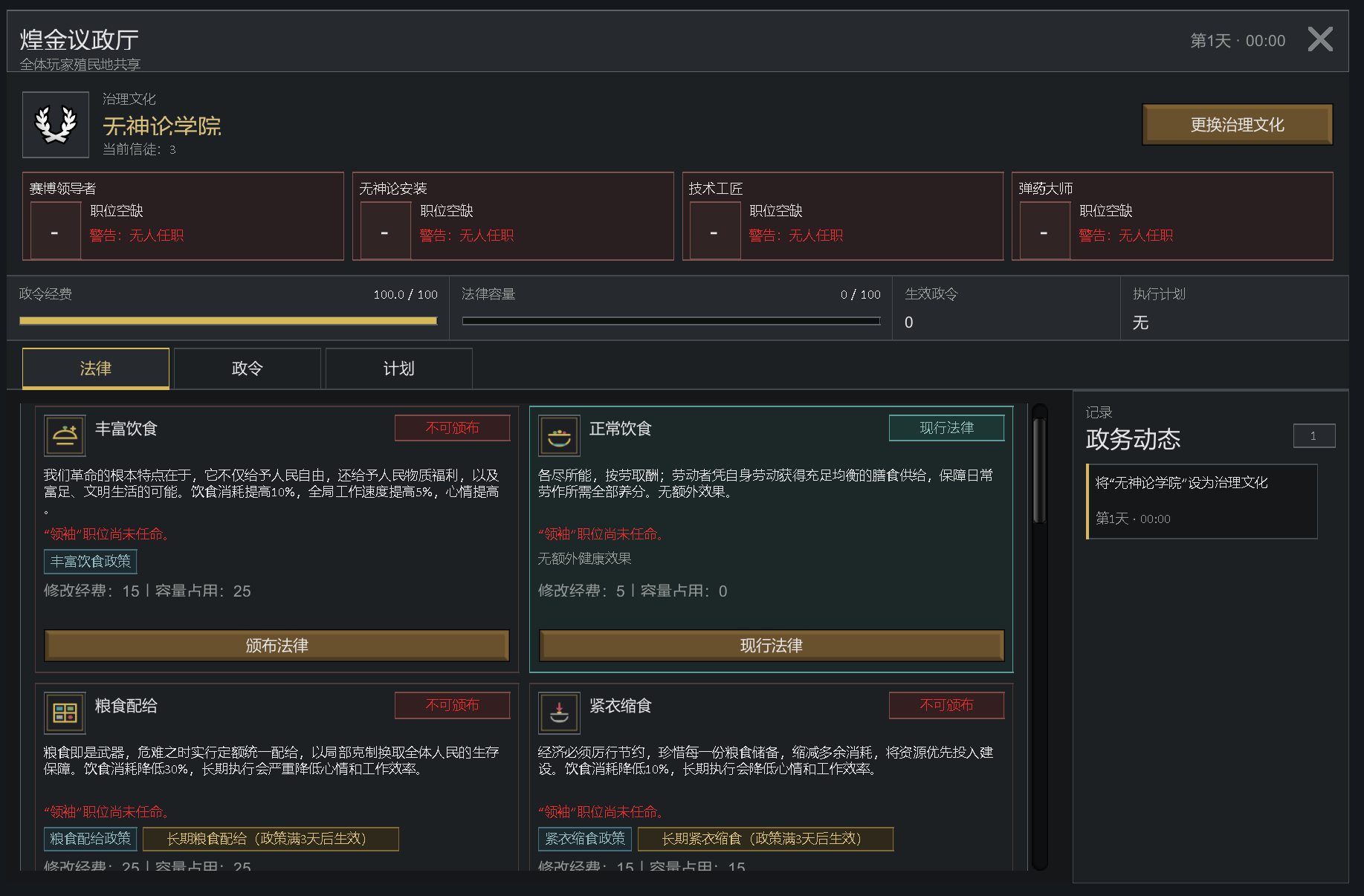Select the empty slot for 赛博领导者
Screen dimensions: 1364x896
[x=55, y=231]
